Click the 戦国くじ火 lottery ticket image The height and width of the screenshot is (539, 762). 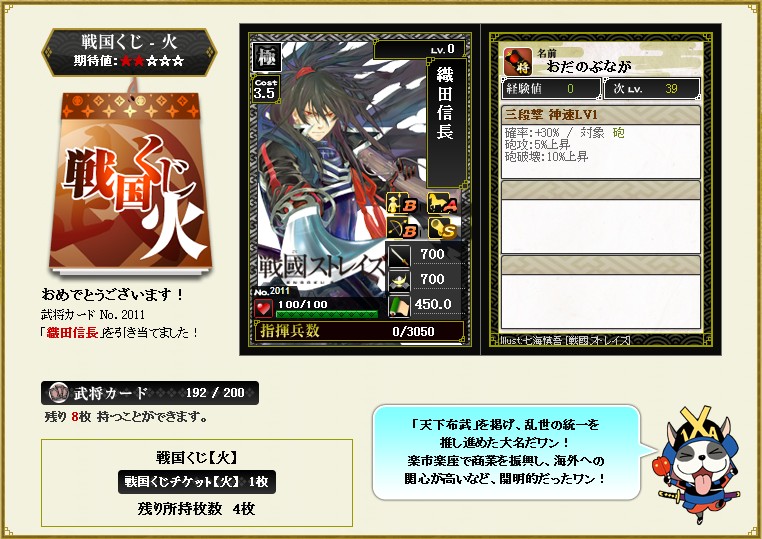(130, 181)
